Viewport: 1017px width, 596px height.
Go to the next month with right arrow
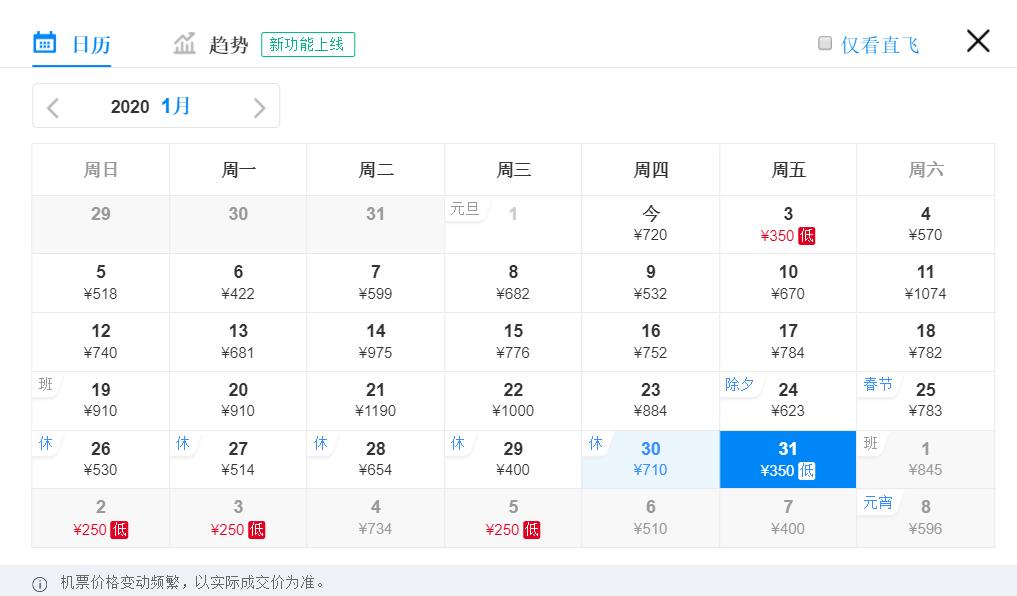(259, 106)
